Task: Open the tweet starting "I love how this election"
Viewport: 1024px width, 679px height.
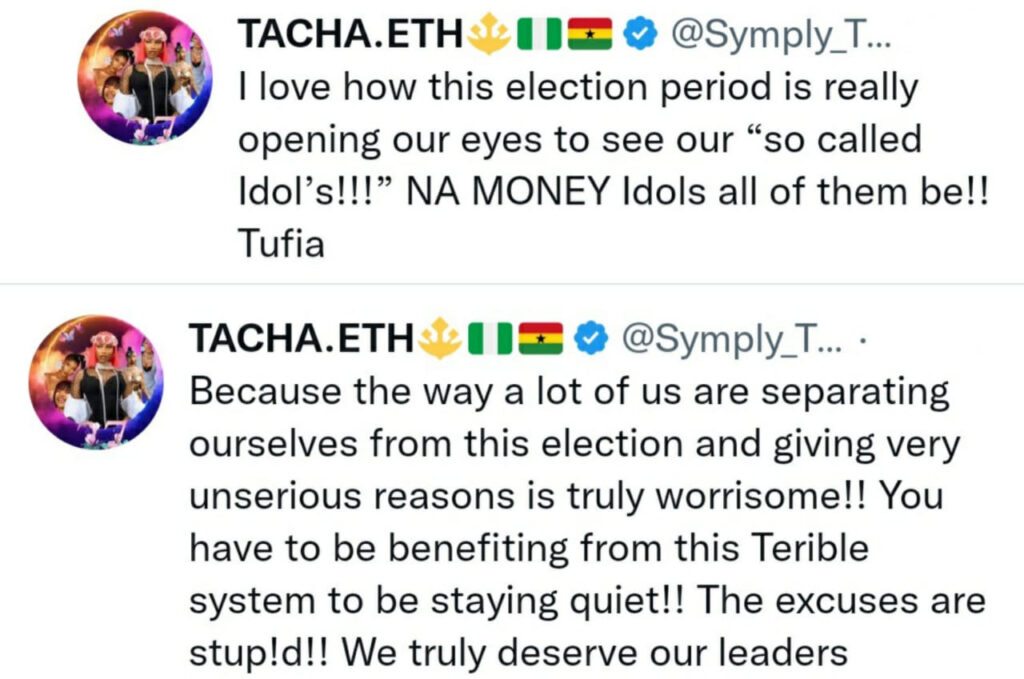Action: click(x=600, y=140)
